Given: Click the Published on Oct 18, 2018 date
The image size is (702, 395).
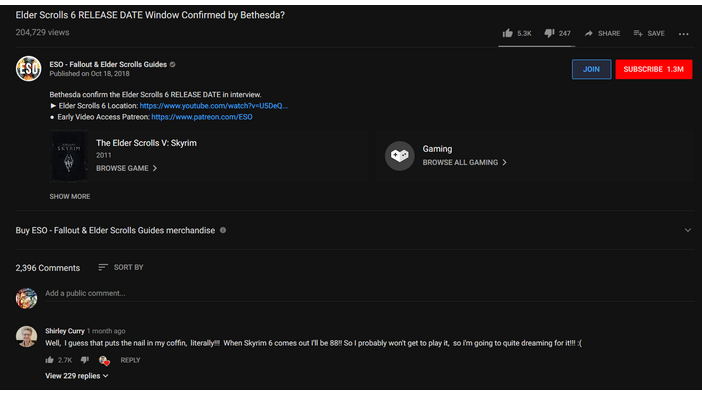Looking at the screenshot, I should click(x=90, y=74).
